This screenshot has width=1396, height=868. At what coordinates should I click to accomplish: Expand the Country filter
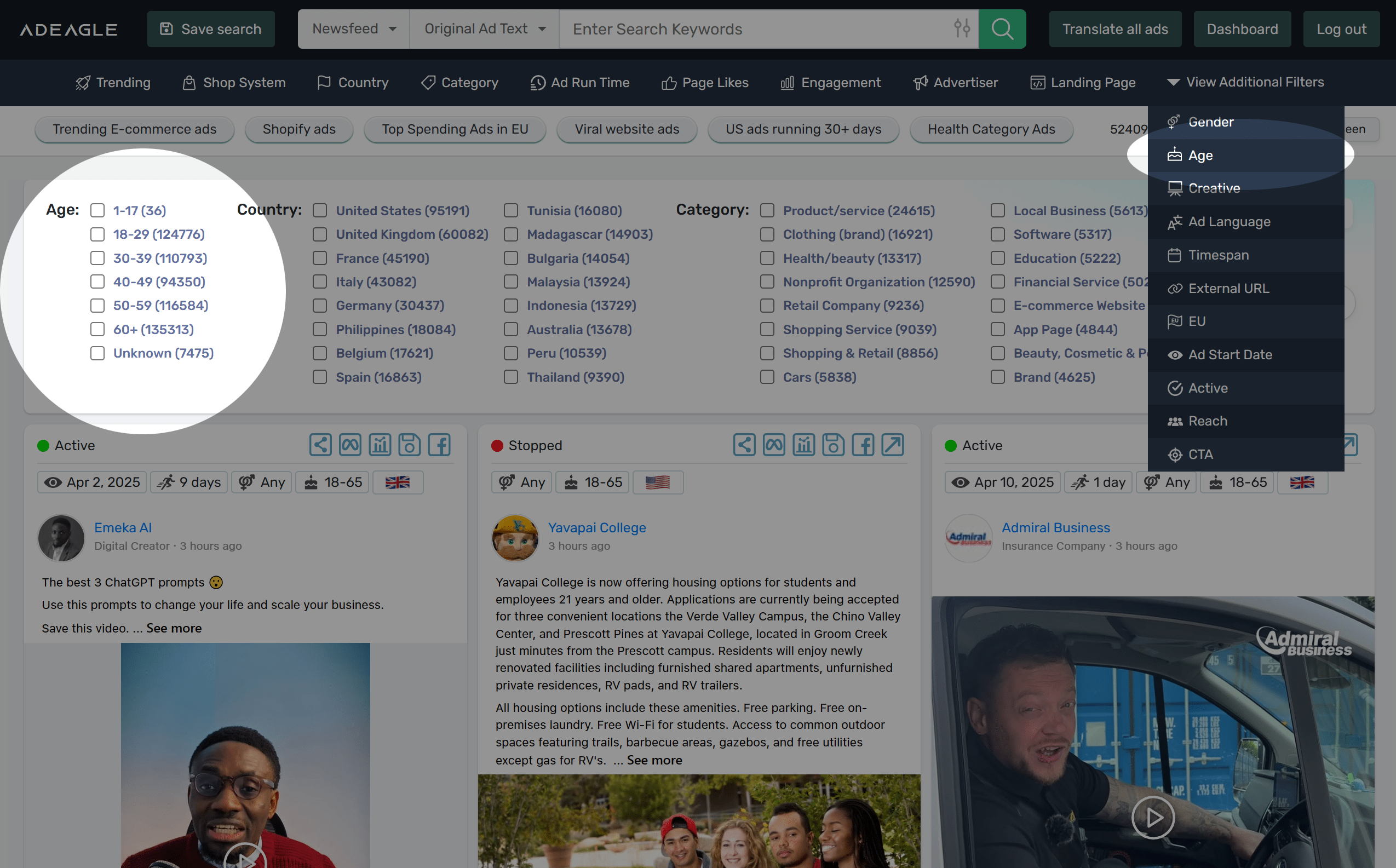353,83
